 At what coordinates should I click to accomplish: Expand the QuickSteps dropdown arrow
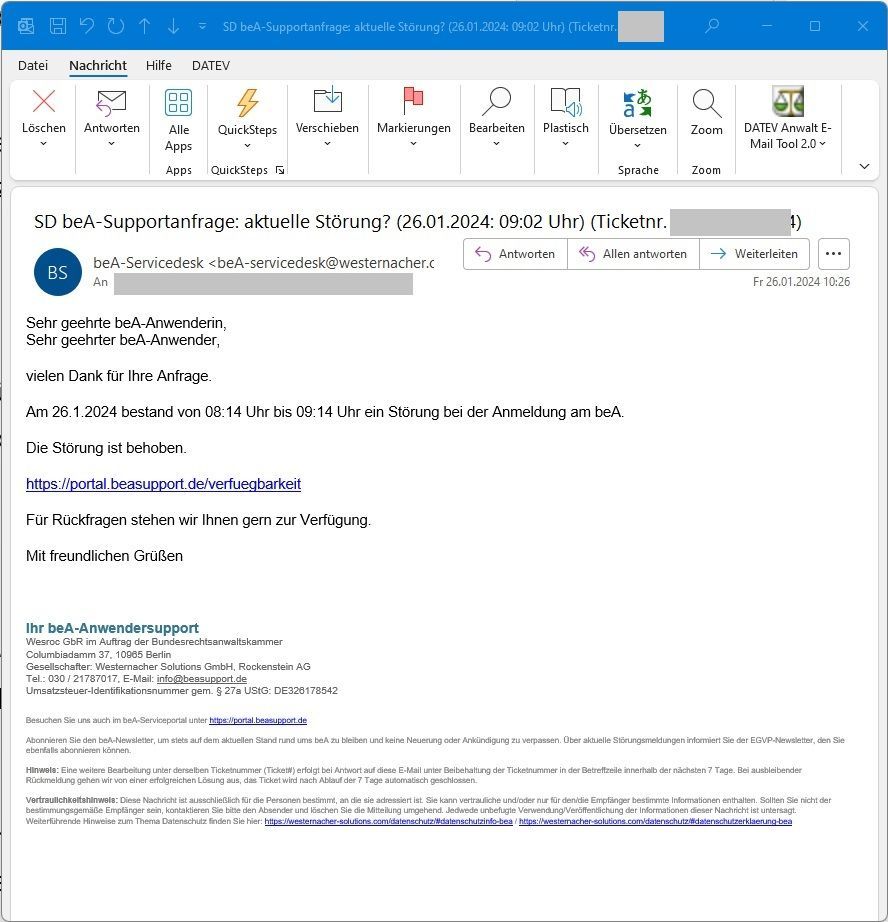coord(248,145)
